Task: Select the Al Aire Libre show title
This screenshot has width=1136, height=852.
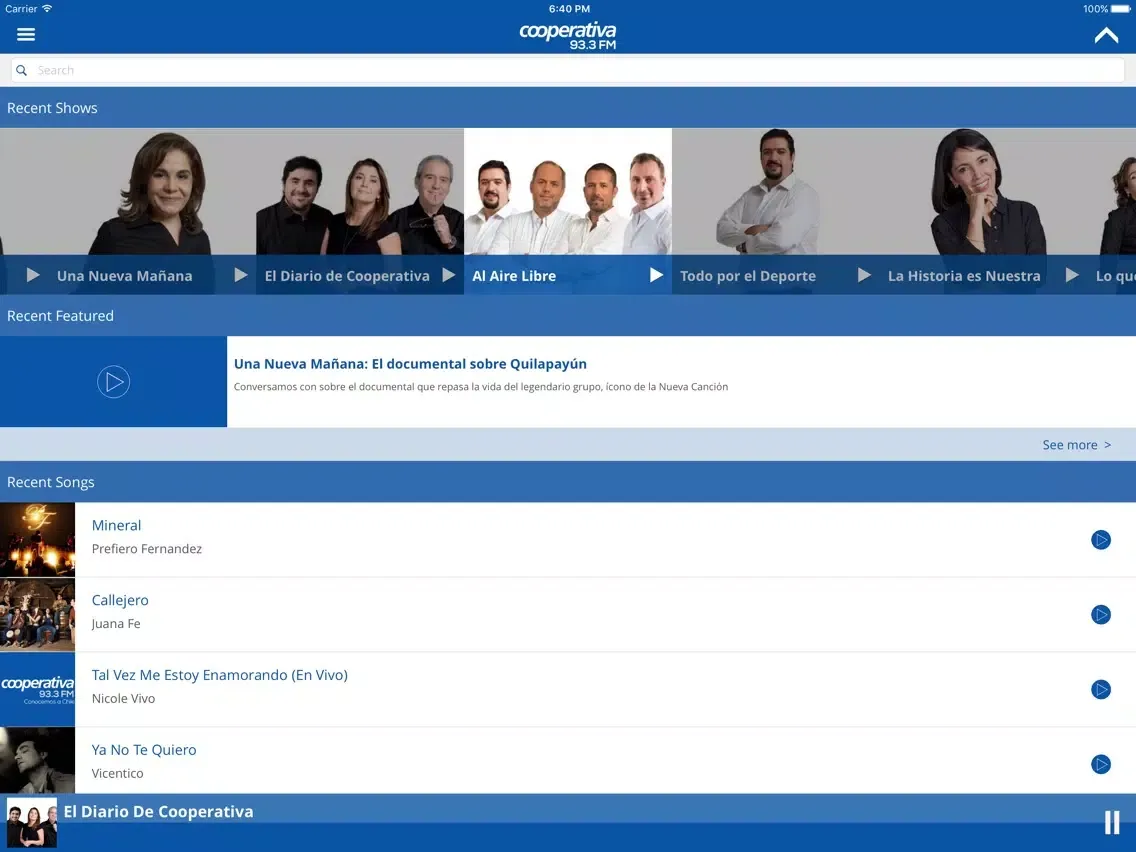Action: (514, 276)
